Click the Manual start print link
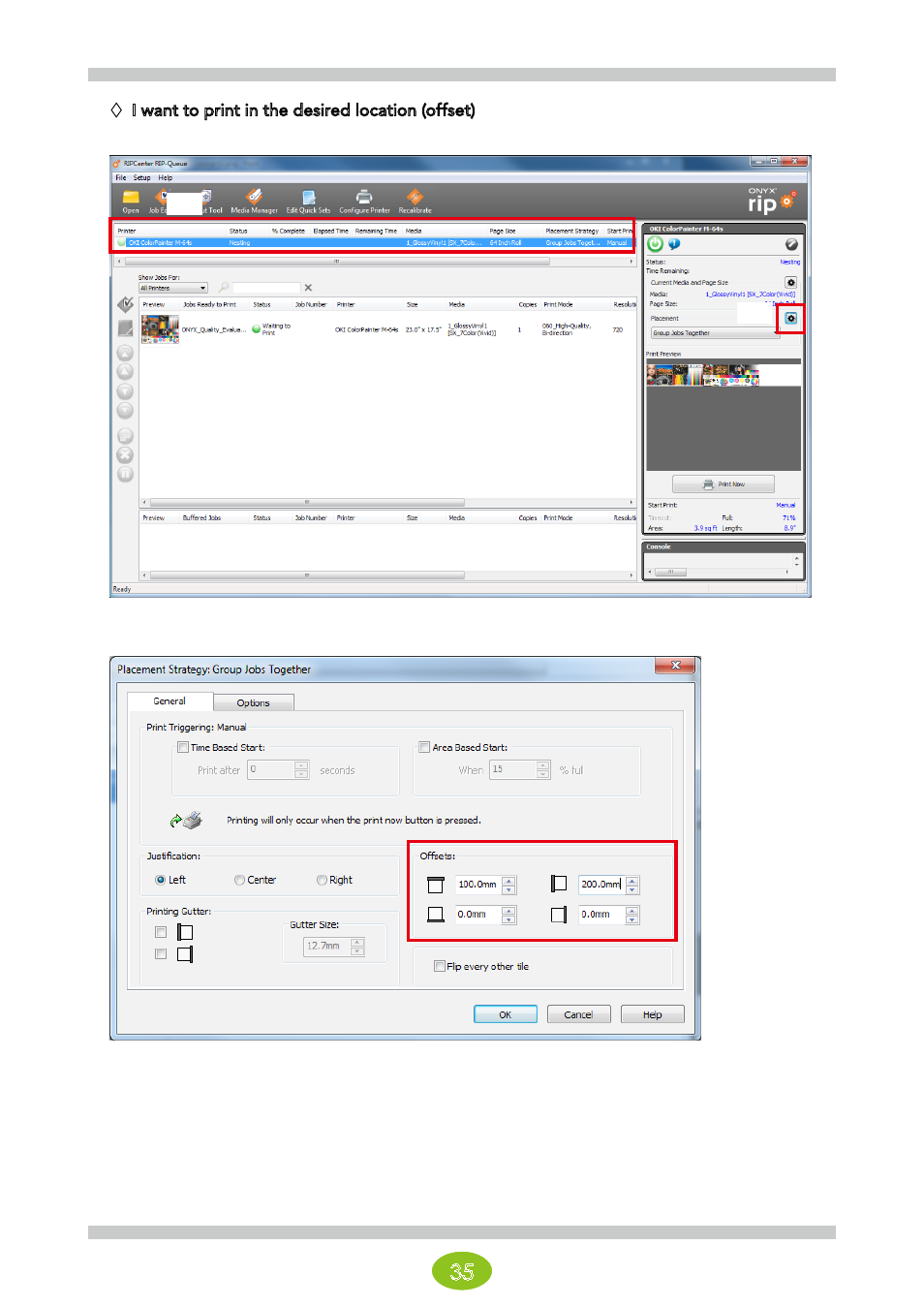 click(x=785, y=505)
